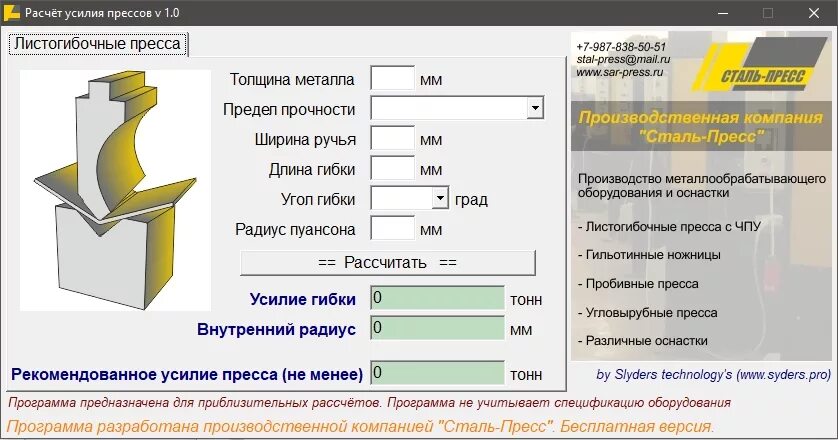Image resolution: width=838 pixels, height=440 pixels.
Task: Click the Внутренний радиус bold label
Action: (x=276, y=329)
